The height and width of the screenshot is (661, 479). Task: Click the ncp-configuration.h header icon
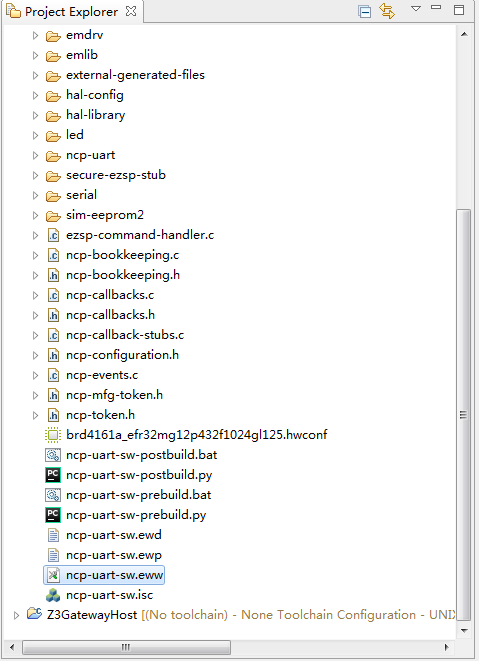tap(53, 355)
